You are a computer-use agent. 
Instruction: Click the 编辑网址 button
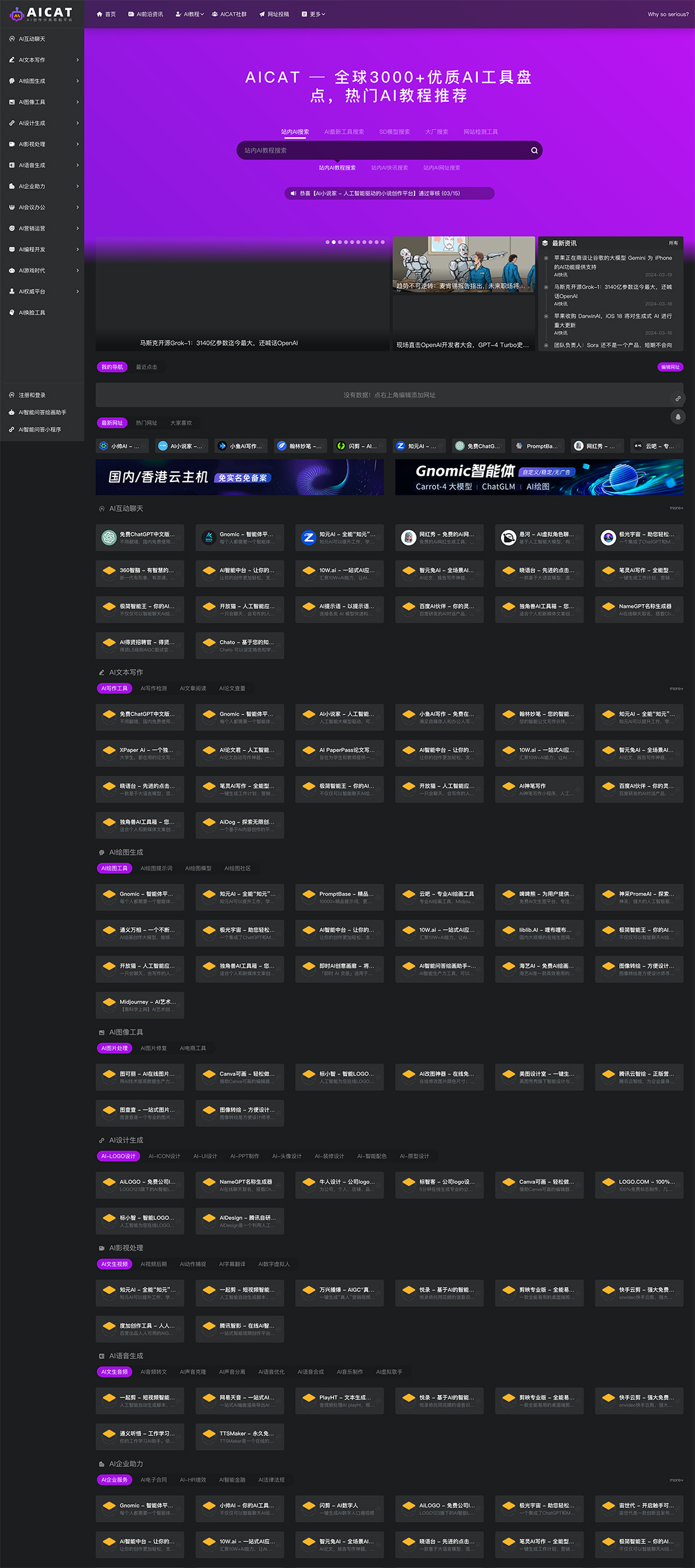[670, 367]
